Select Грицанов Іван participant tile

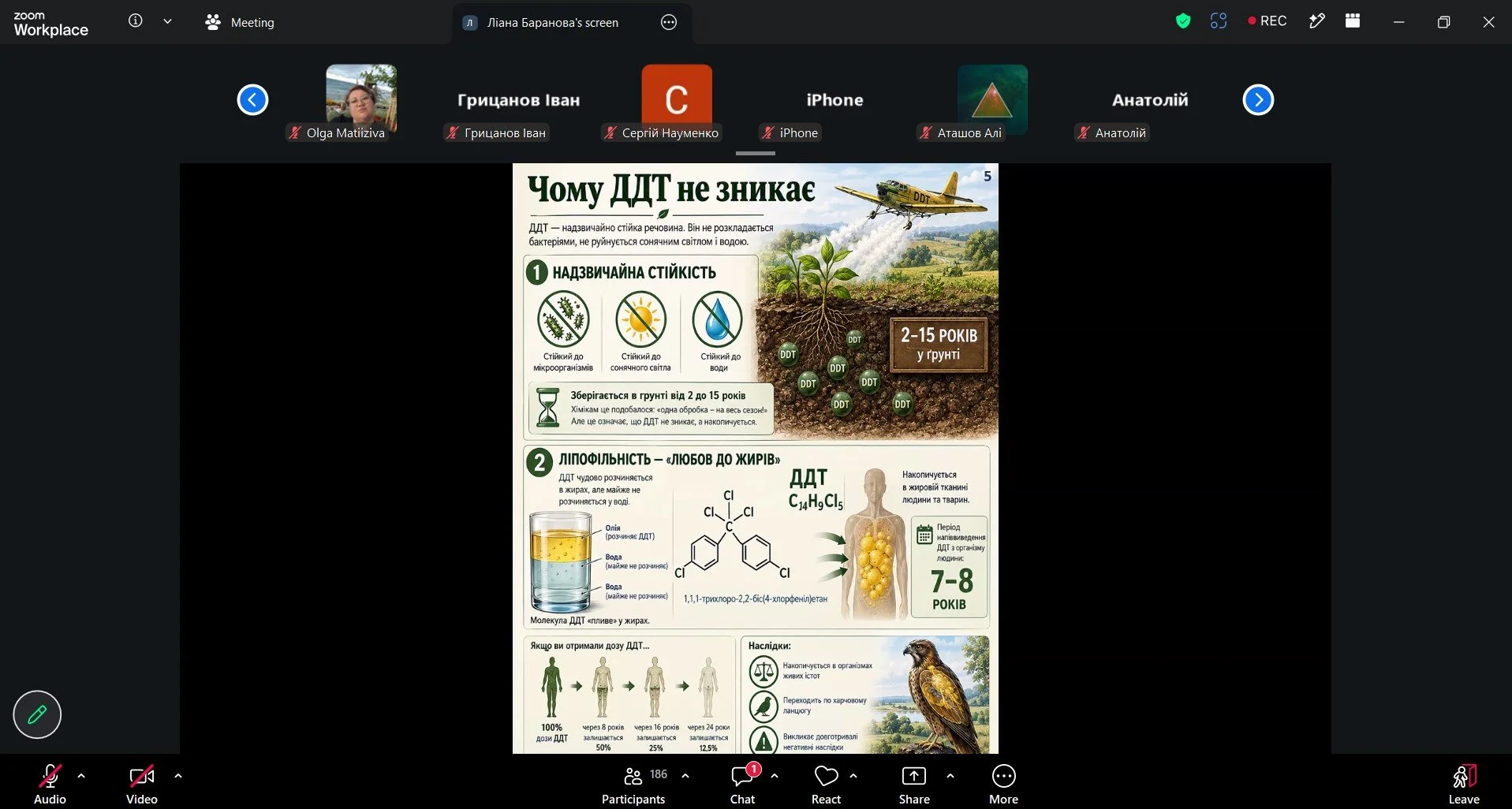[519, 100]
